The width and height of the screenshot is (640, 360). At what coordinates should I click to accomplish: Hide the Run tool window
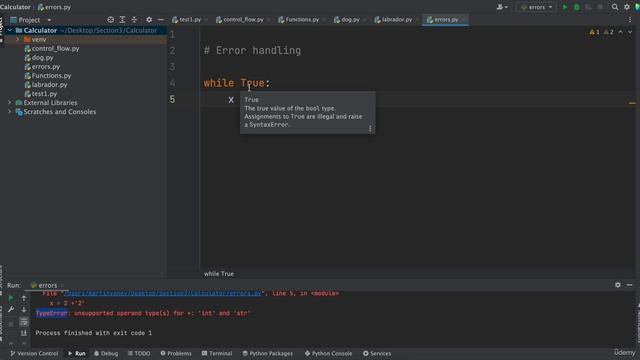tap(630, 285)
